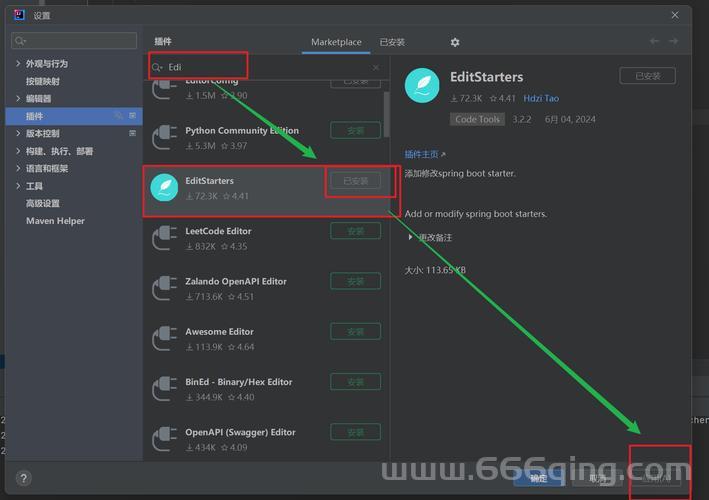Install LeetCode Editor plugin
The width and height of the screenshot is (709, 500).
point(355,231)
